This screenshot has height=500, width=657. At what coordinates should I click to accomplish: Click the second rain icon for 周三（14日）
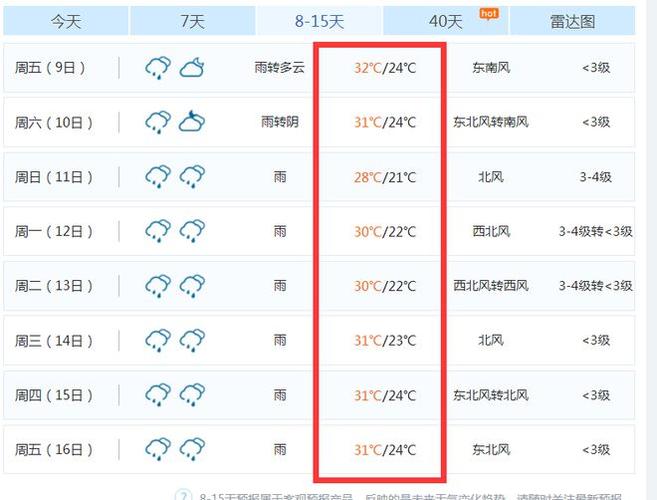pyautogui.click(x=192, y=340)
